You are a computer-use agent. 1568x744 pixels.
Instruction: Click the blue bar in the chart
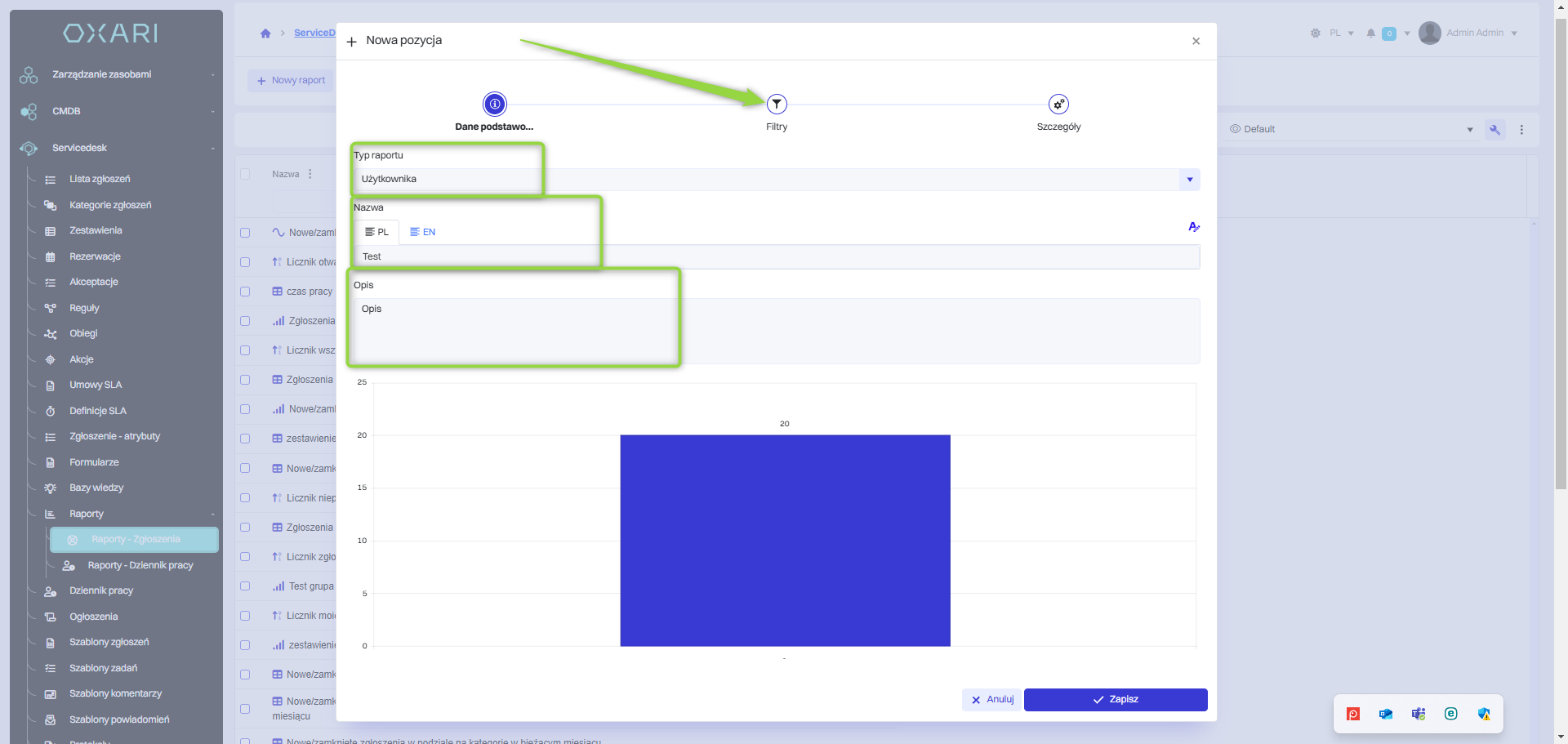click(785, 540)
